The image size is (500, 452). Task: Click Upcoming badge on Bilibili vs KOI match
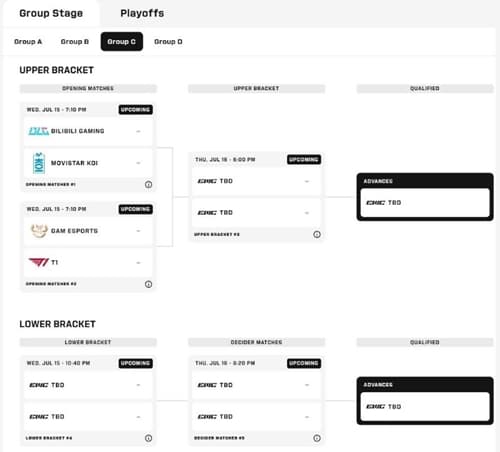pyautogui.click(x=136, y=110)
